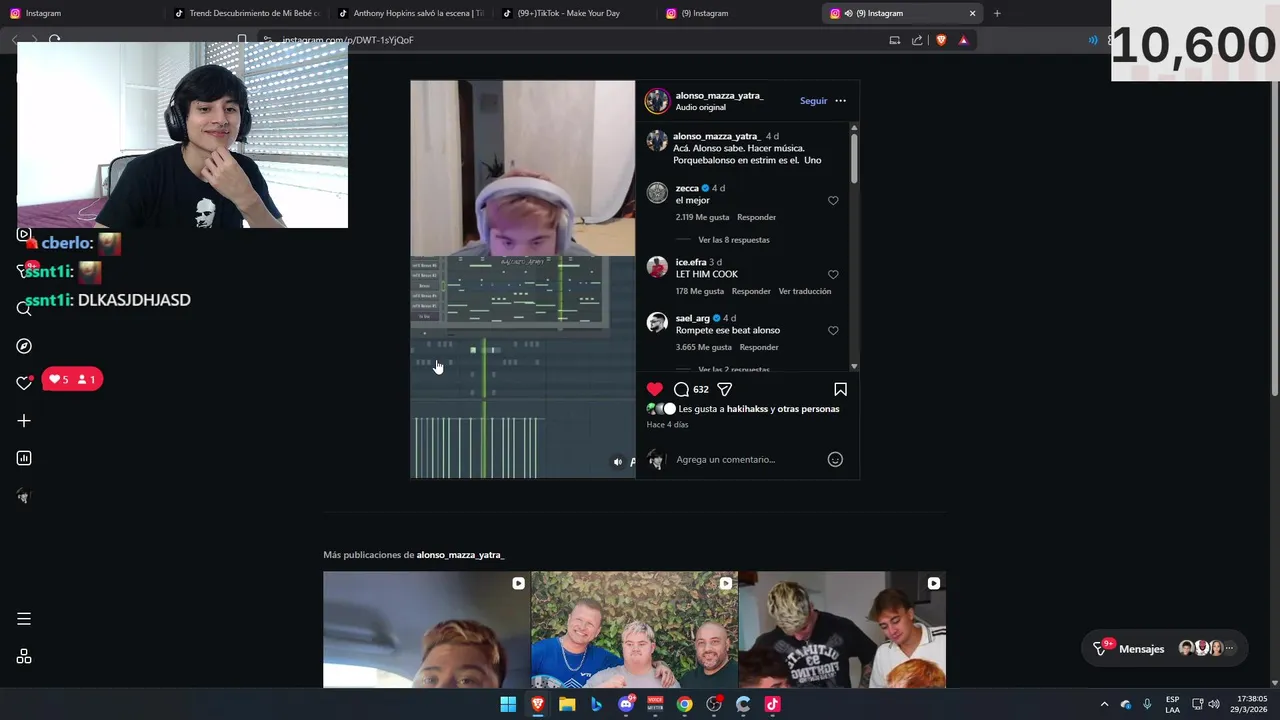Switch to the inactive '(9) Instagram' tab
Viewport: 1280px width, 720px height.
click(738, 13)
